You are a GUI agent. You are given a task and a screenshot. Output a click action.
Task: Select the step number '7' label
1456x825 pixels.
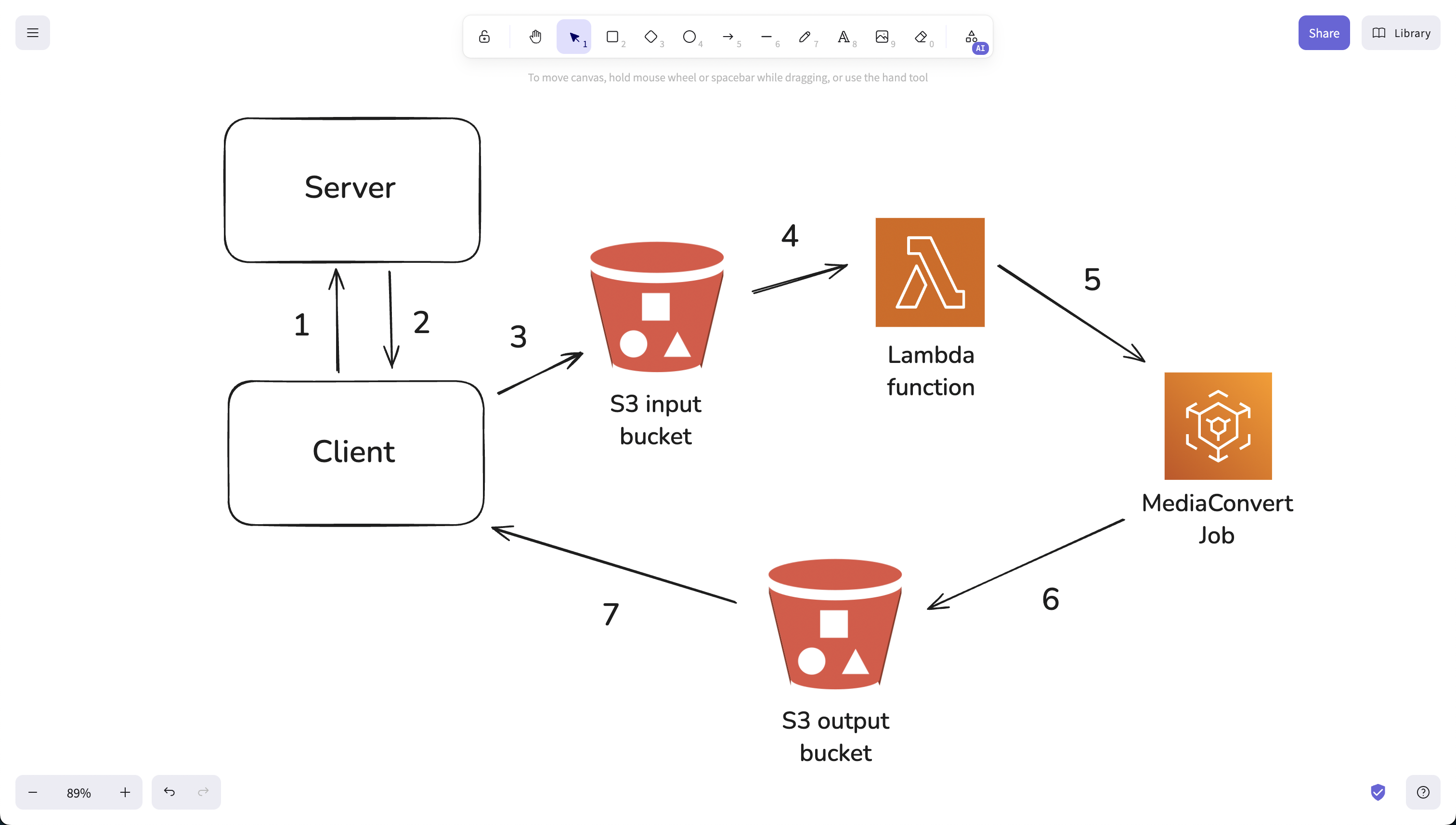(x=611, y=614)
